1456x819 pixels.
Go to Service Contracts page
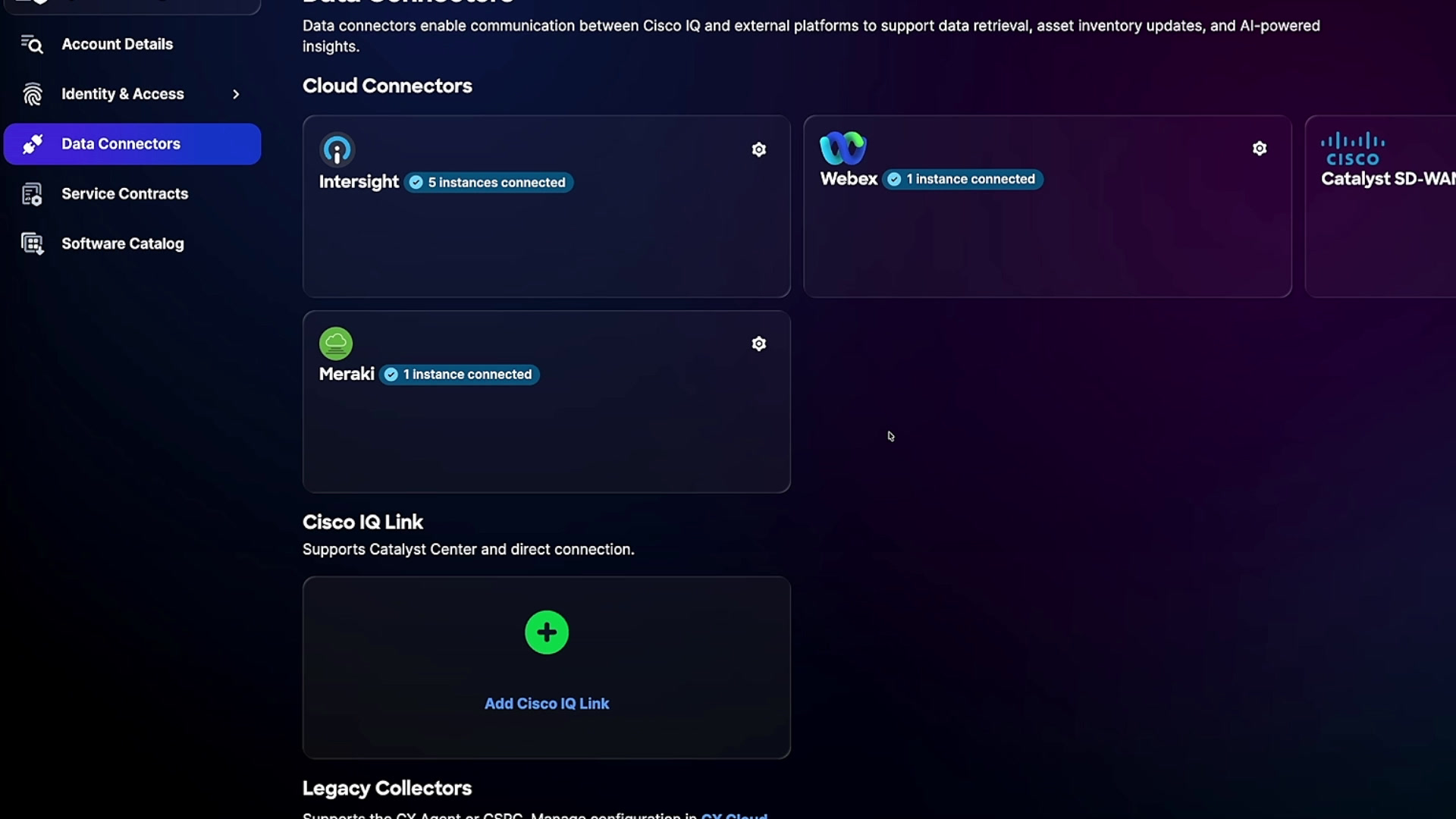coord(132,194)
